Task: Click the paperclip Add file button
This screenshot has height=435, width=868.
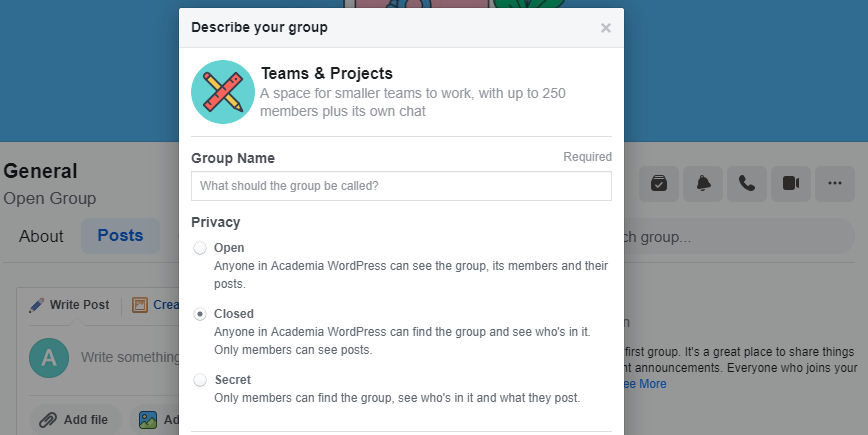Action: pos(75,420)
